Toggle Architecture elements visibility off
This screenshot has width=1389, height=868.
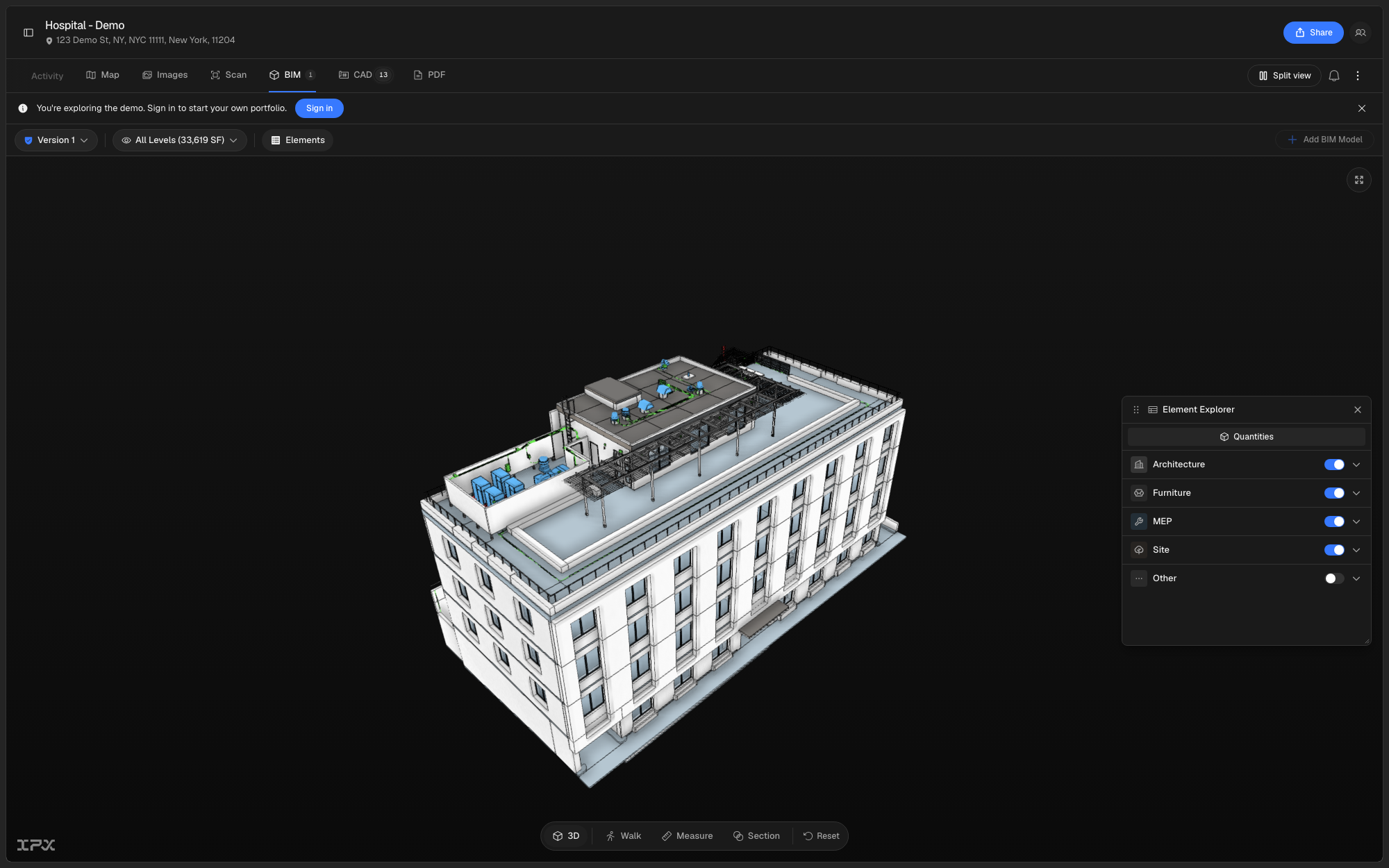pyautogui.click(x=1334, y=465)
